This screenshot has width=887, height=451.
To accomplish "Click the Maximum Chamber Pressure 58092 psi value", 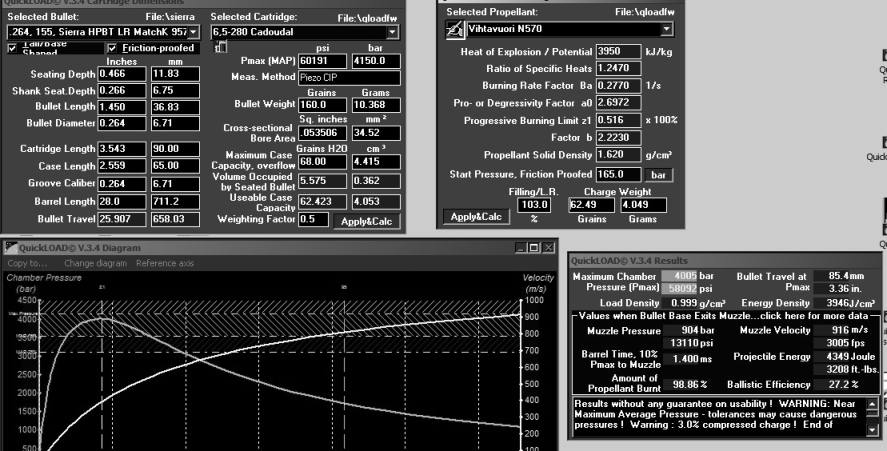I will click(679, 288).
